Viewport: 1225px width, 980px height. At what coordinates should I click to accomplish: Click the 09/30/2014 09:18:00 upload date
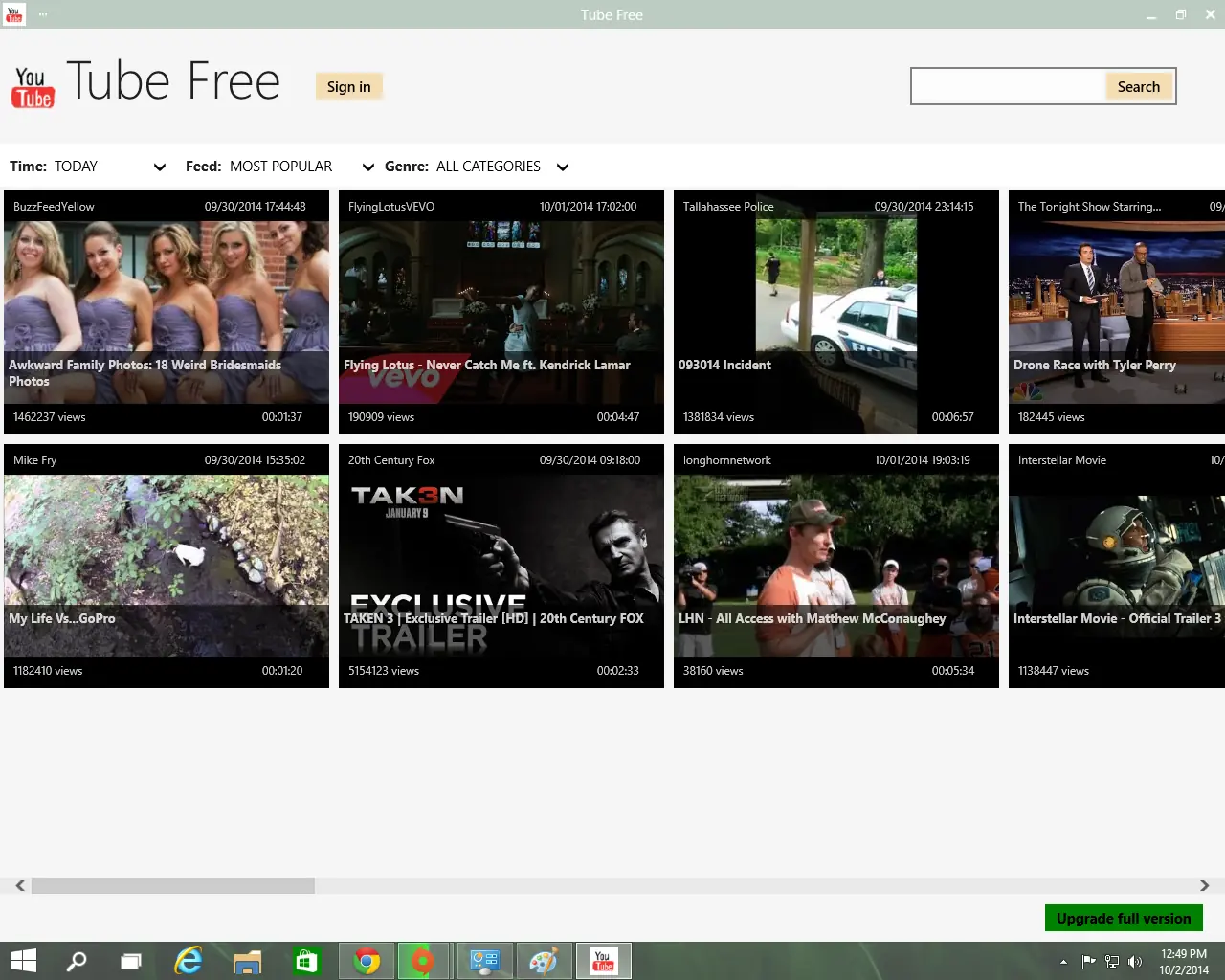(590, 460)
